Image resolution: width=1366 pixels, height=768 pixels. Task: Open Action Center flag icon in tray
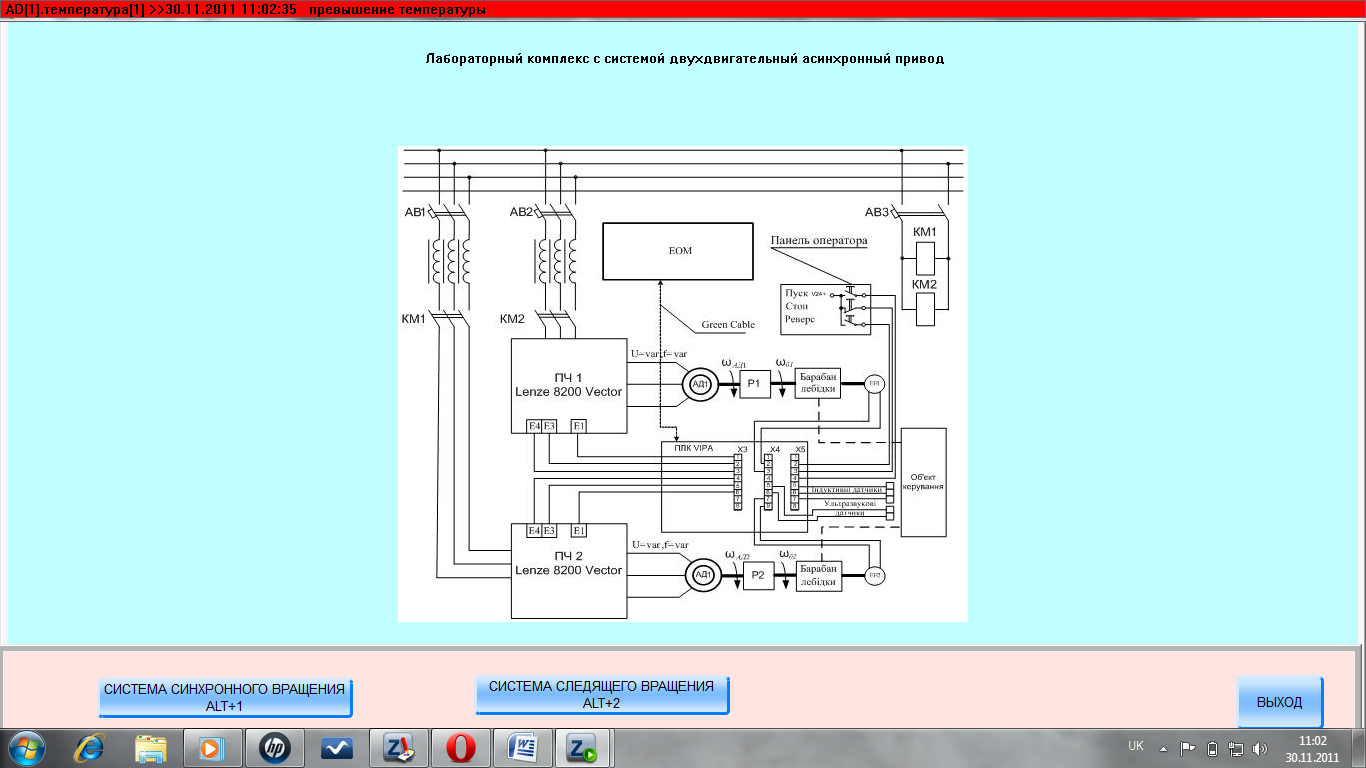pos(1188,748)
